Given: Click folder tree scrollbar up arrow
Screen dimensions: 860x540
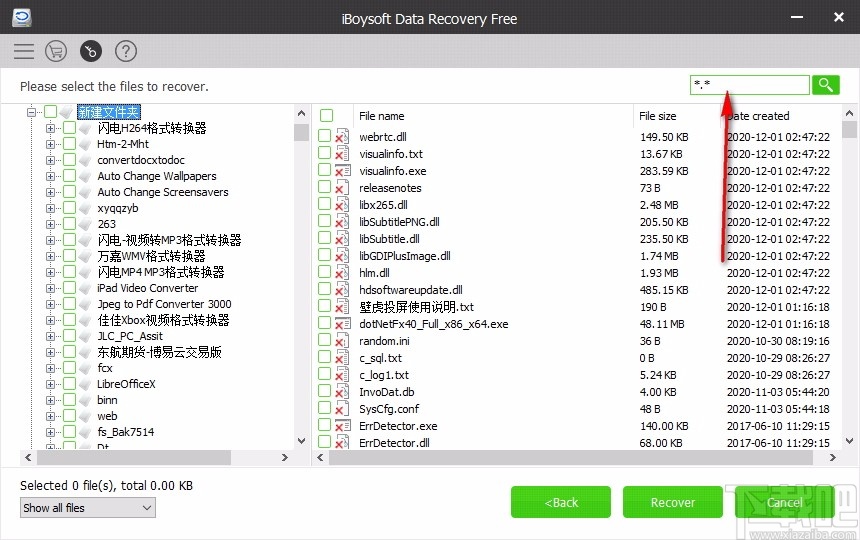Looking at the screenshot, I should click(x=301, y=113).
